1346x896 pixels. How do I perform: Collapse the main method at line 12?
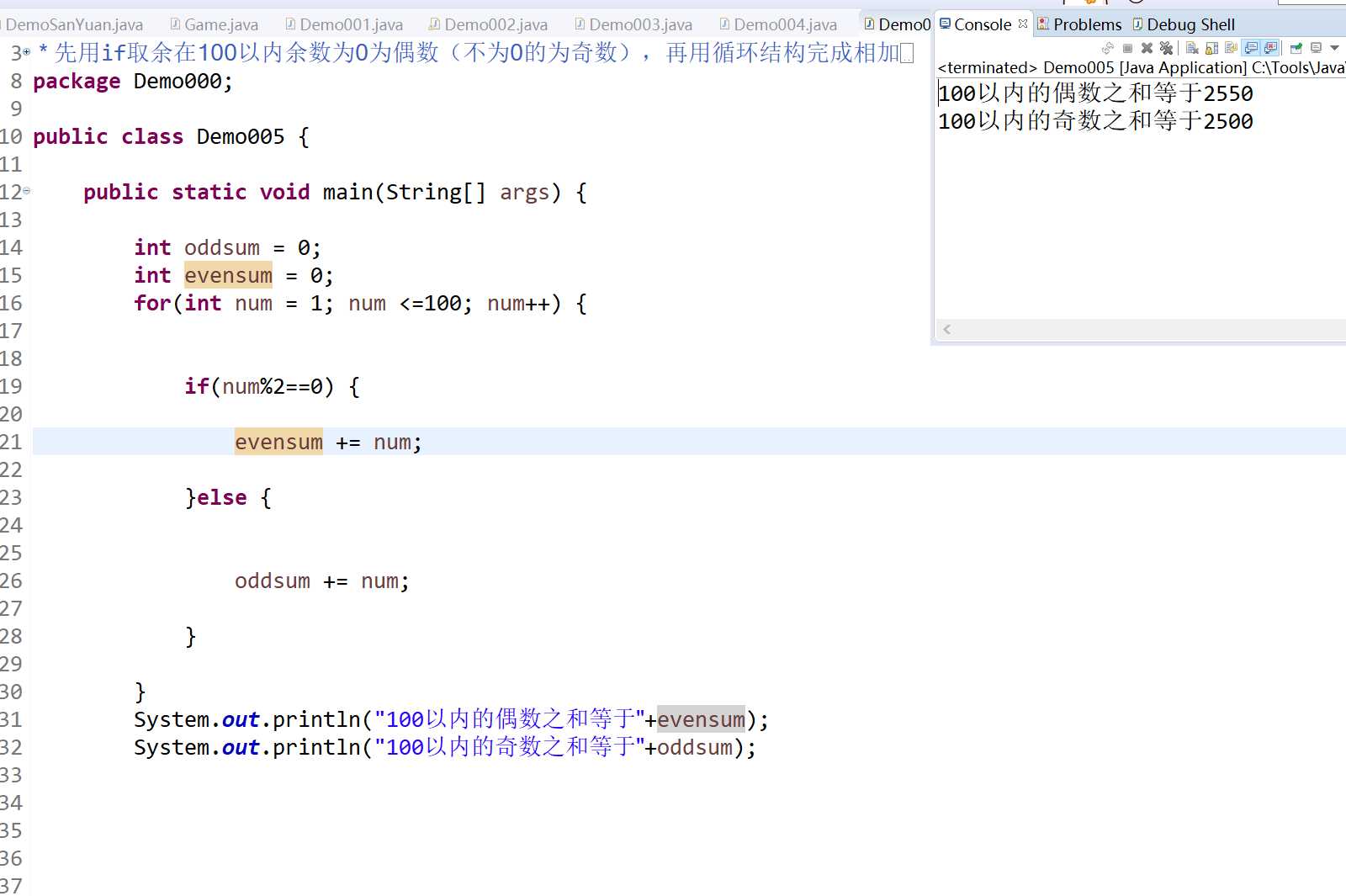[x=27, y=191]
